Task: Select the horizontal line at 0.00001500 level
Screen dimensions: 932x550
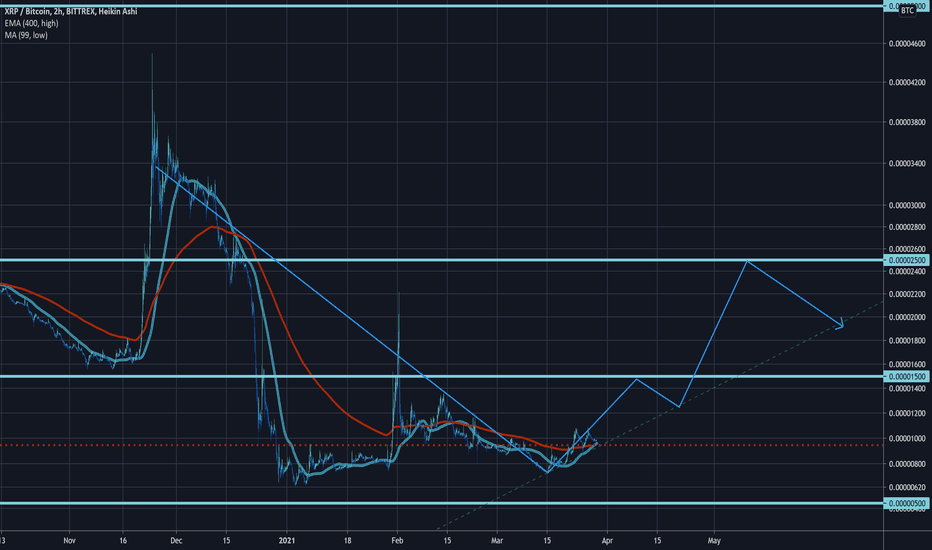Action: 442,376
